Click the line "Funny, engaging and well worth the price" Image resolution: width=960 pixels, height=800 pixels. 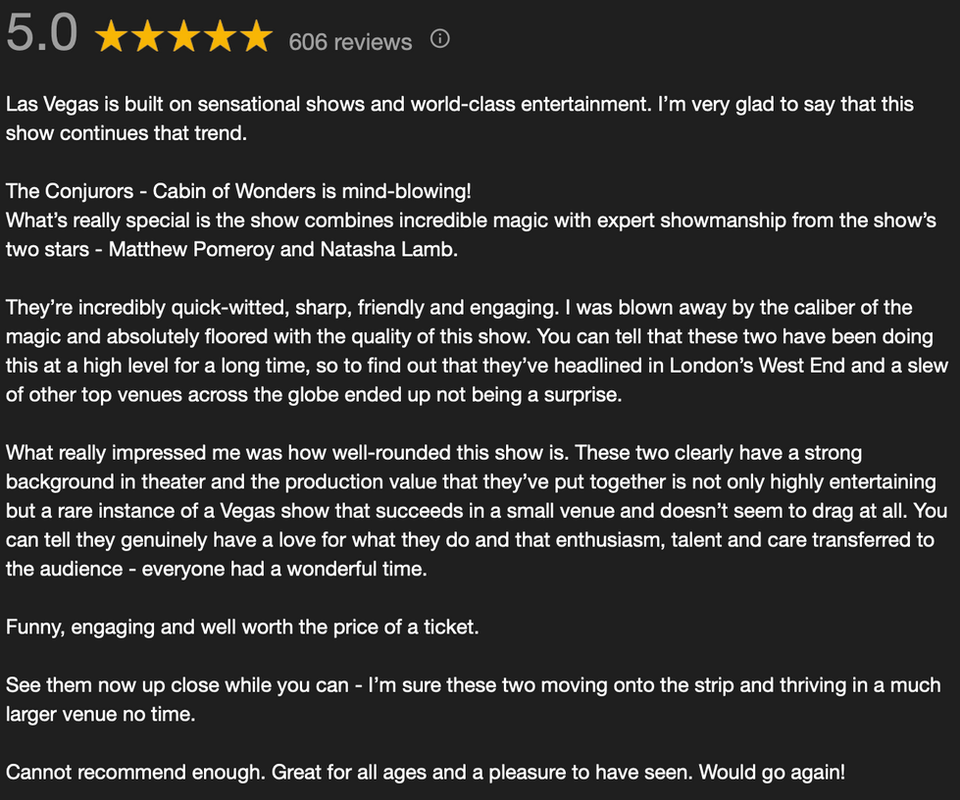click(243, 627)
